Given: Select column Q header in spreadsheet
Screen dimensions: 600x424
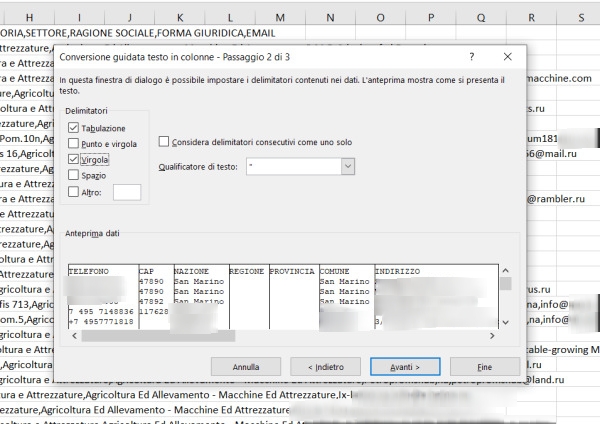Looking at the screenshot, I should point(481,17).
